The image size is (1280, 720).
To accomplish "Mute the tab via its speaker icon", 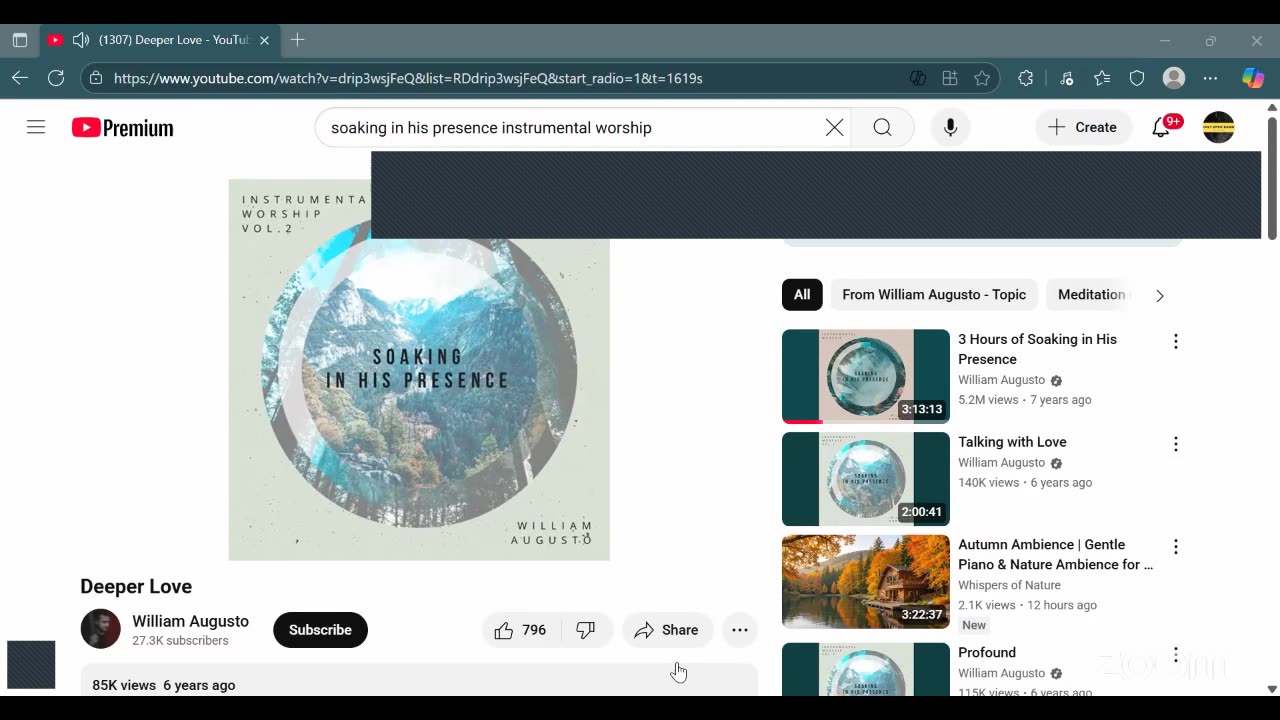I will pos(81,40).
